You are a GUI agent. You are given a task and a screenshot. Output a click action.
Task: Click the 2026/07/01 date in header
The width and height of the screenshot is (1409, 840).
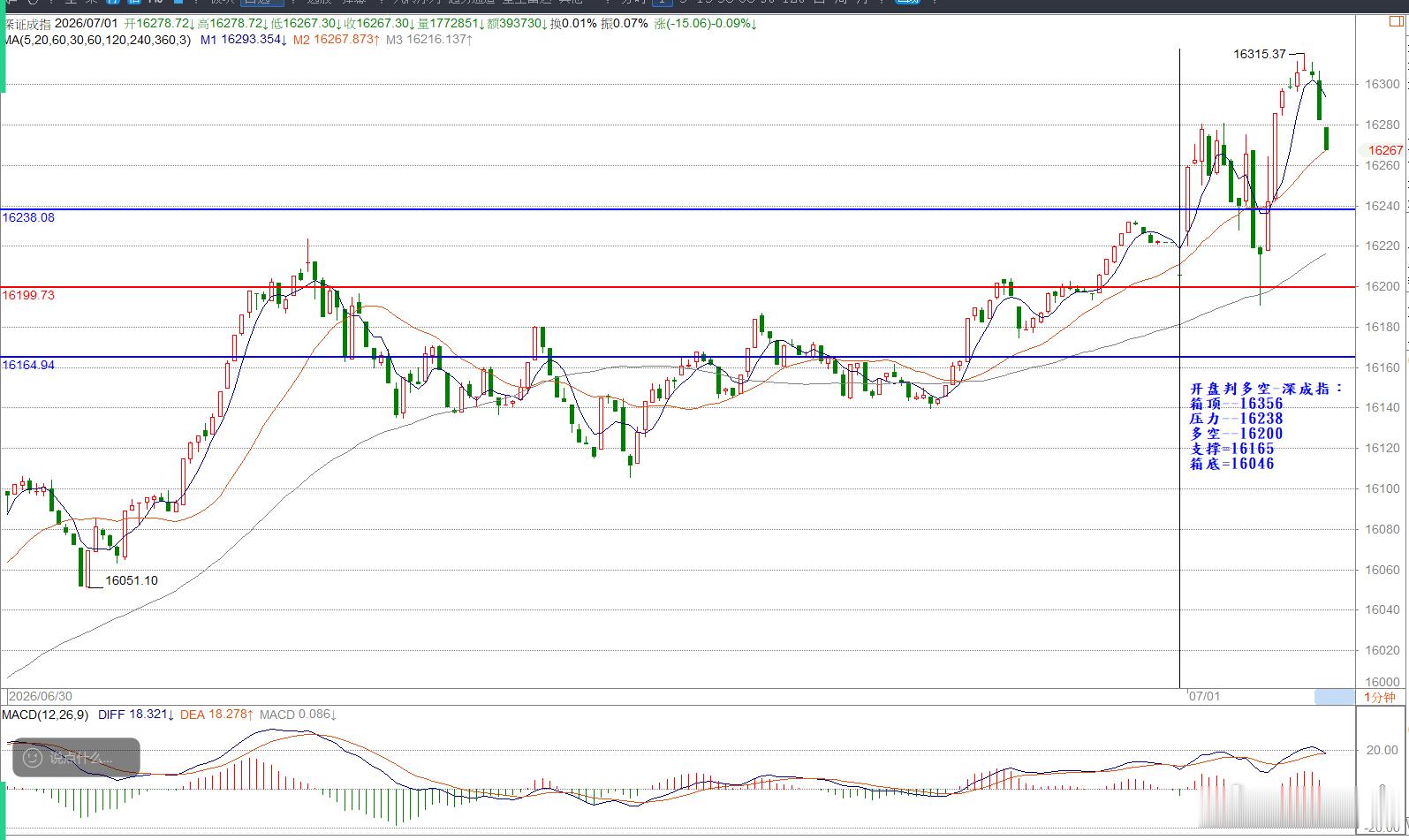pos(87,24)
